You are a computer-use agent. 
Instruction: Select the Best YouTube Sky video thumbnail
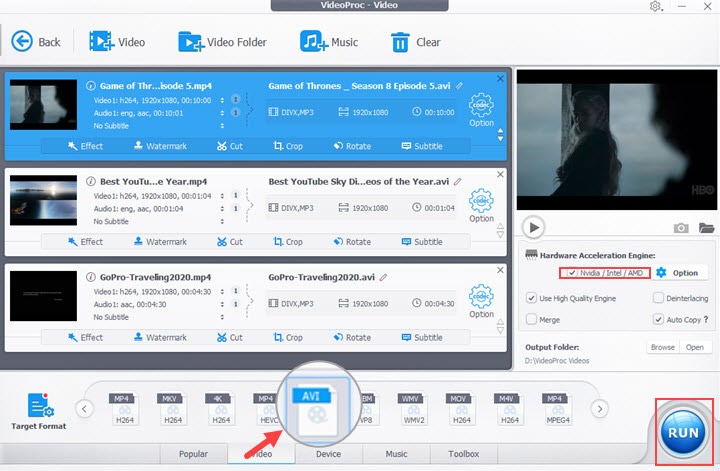[44, 200]
